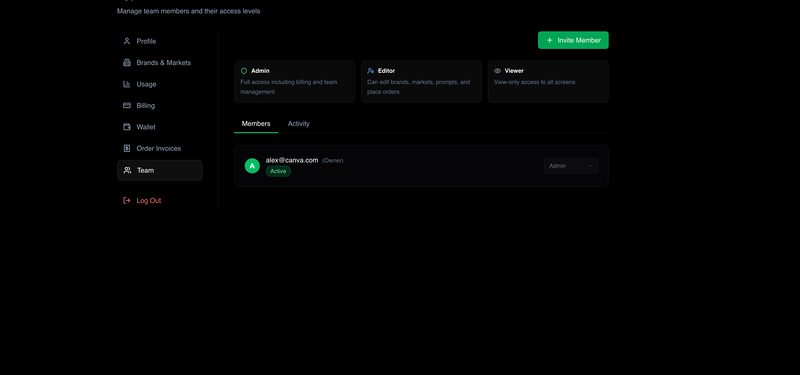Click the Profile person icon

(127, 41)
